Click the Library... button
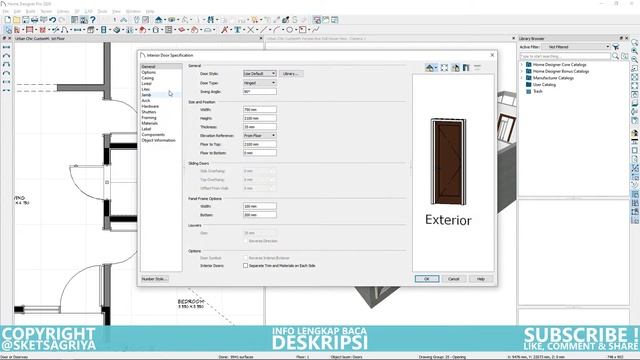640x360 pixels. pyautogui.click(x=291, y=73)
